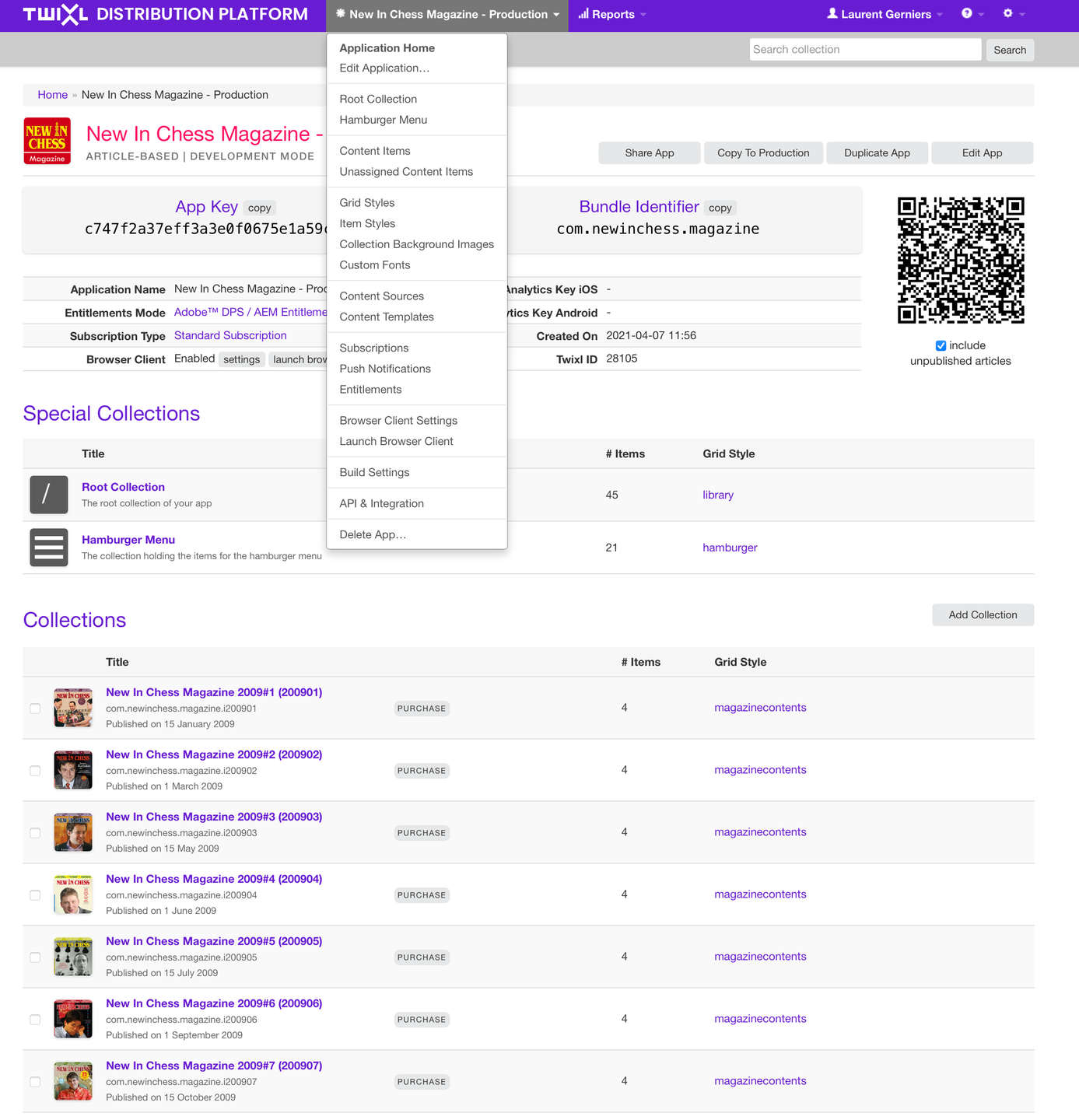
Task: Collapse the New In Chess Magazine application dropdown
Action: (447, 15)
